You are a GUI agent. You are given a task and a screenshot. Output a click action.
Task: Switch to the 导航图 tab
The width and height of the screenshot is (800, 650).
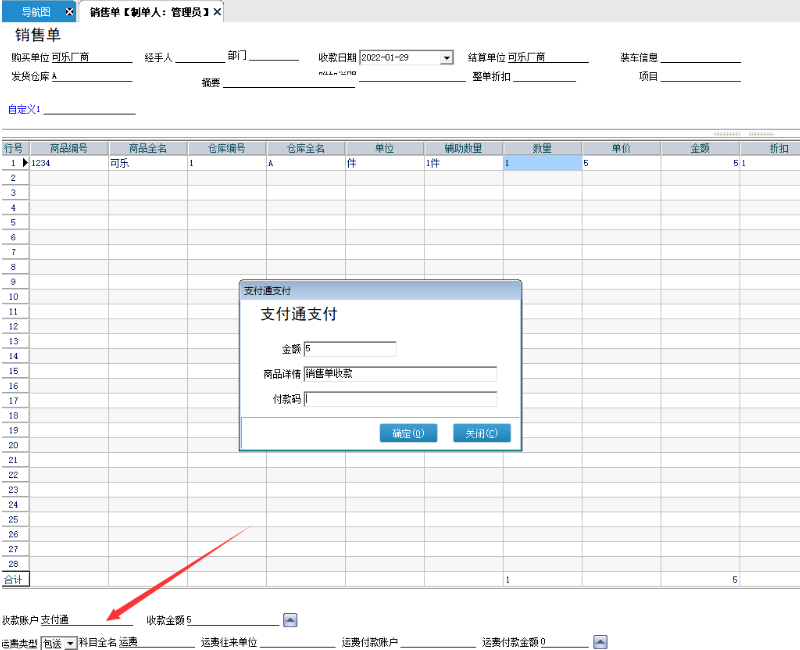coord(36,11)
